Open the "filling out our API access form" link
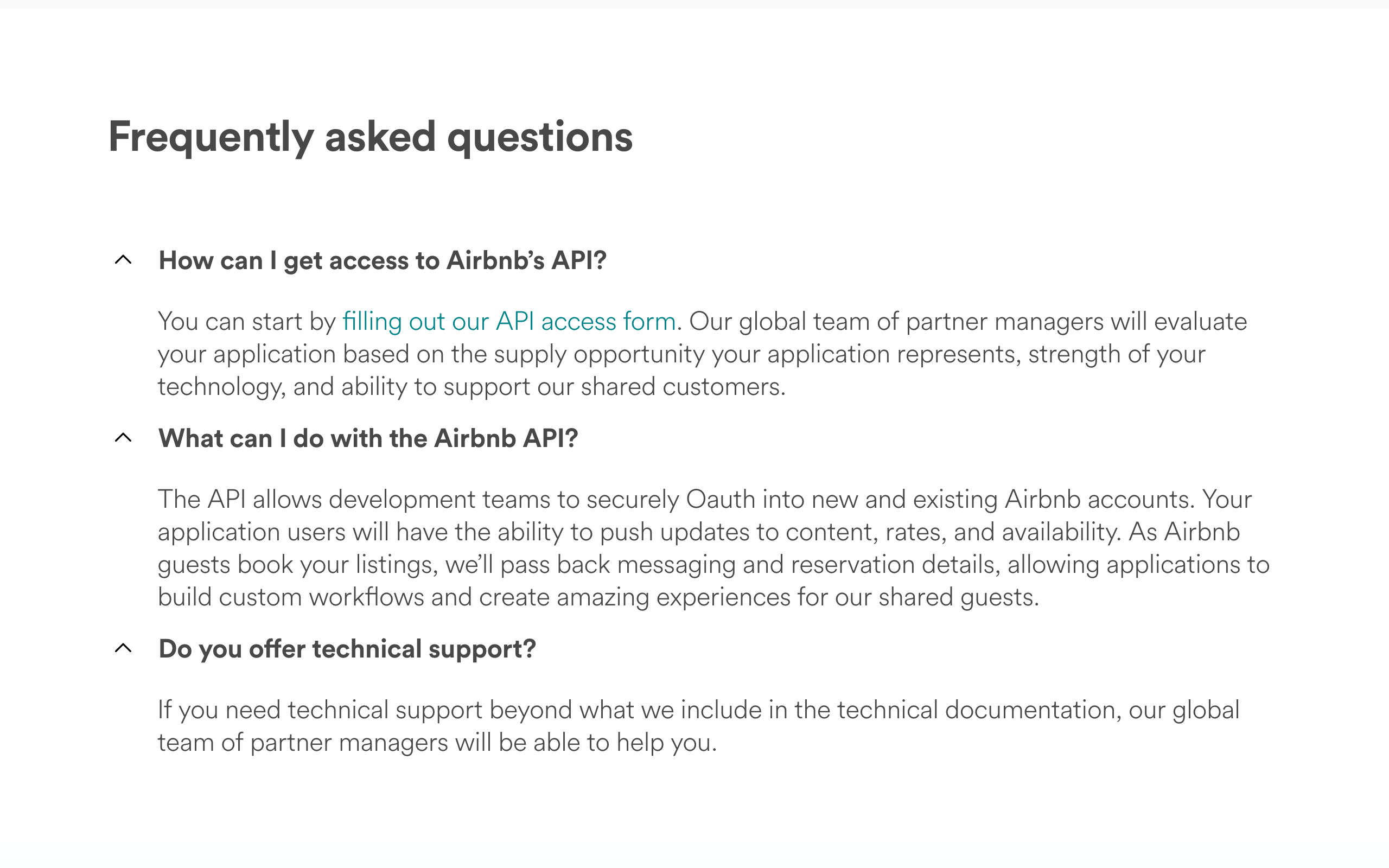The image size is (1389, 868). click(508, 322)
